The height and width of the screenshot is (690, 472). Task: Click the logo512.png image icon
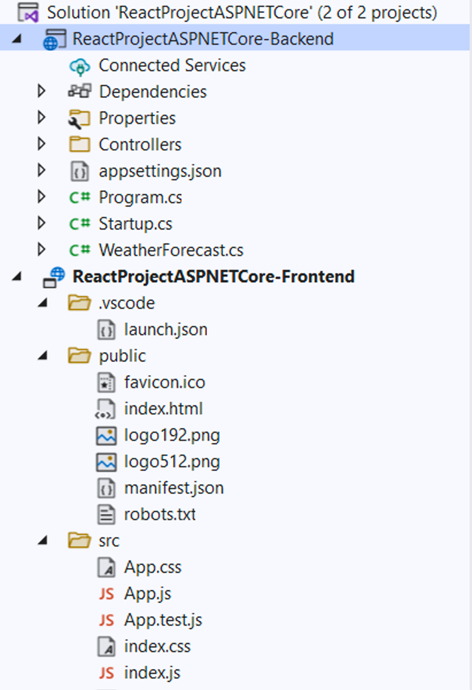click(x=106, y=462)
